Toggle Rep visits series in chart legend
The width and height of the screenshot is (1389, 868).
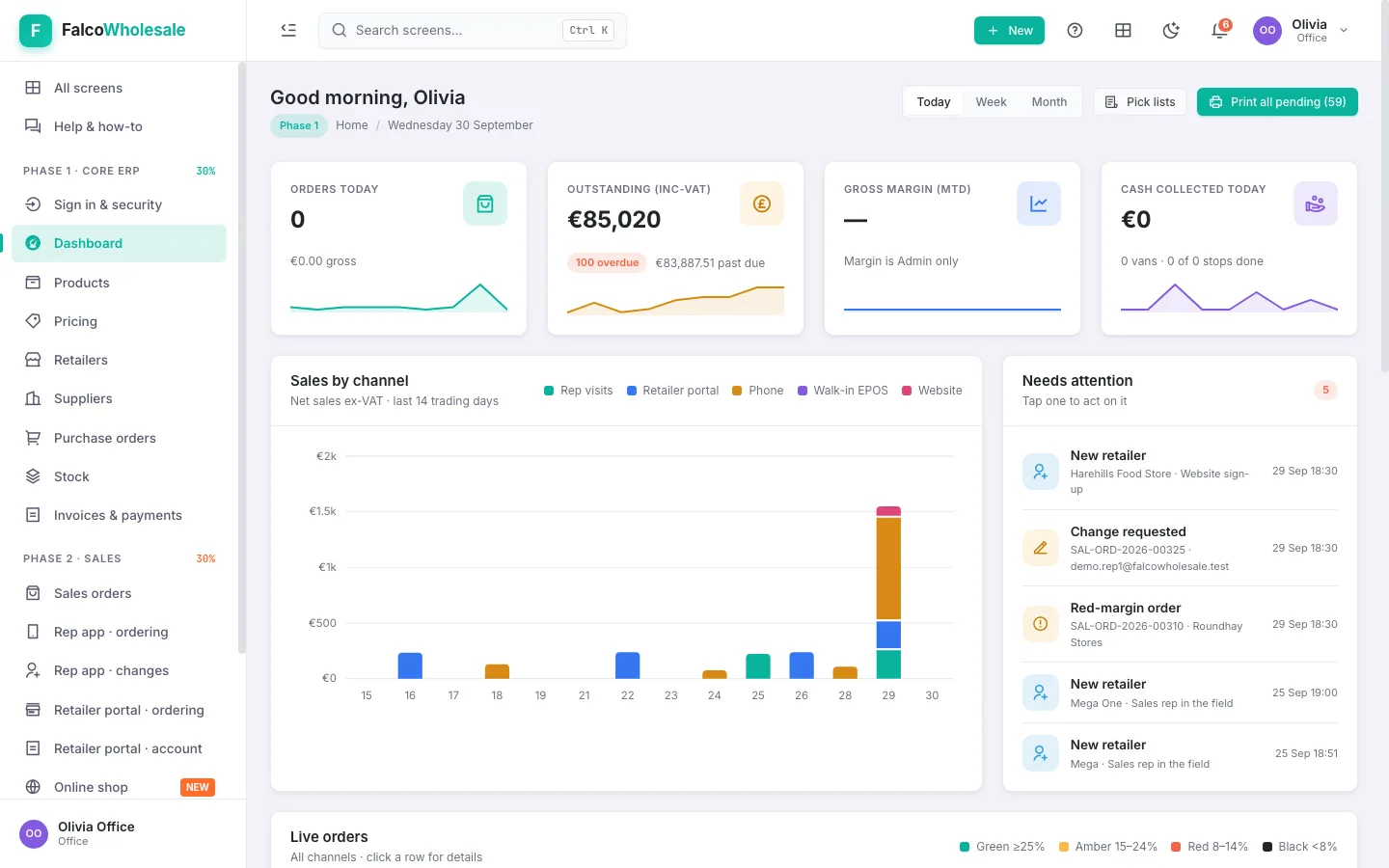[x=579, y=391]
